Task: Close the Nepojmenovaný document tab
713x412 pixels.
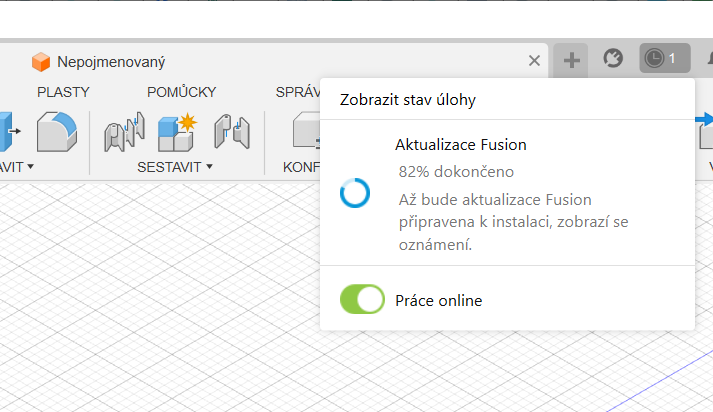Action: click(x=534, y=60)
